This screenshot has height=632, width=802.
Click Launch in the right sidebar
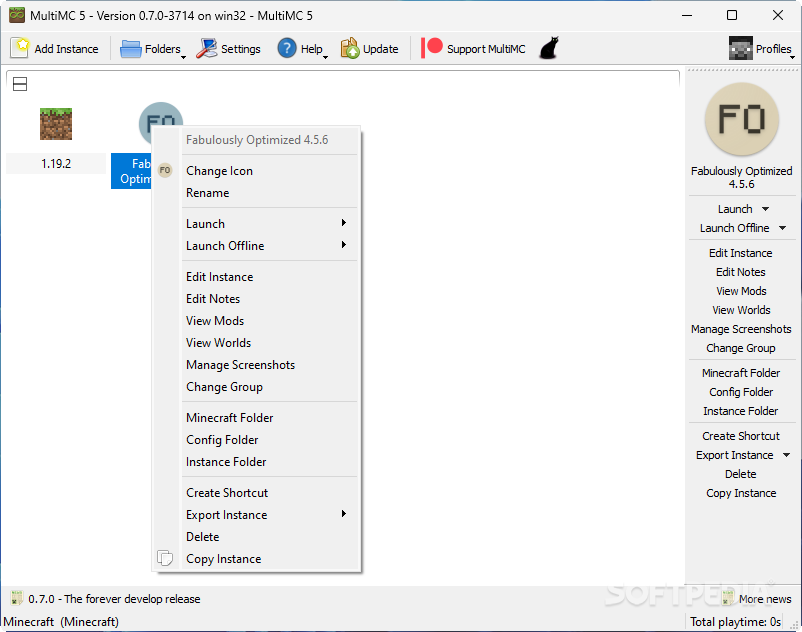pos(735,209)
